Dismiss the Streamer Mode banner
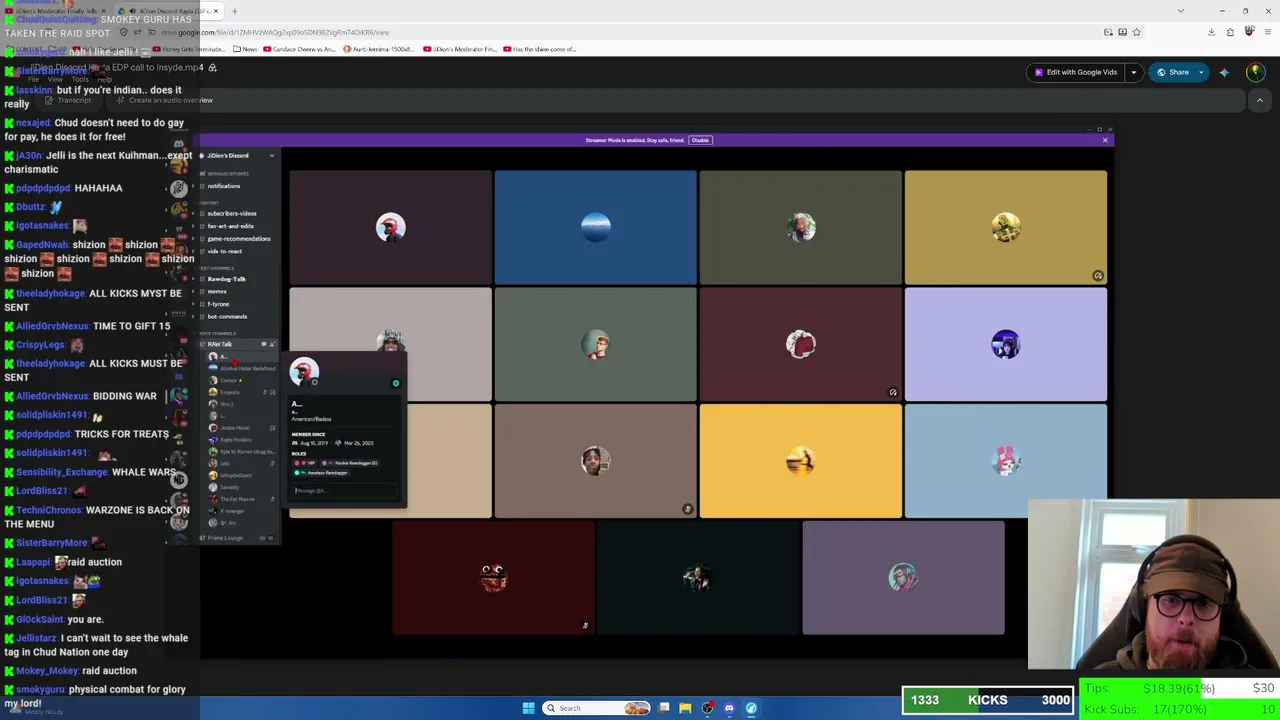The height and width of the screenshot is (720, 1280). pyautogui.click(x=1105, y=140)
